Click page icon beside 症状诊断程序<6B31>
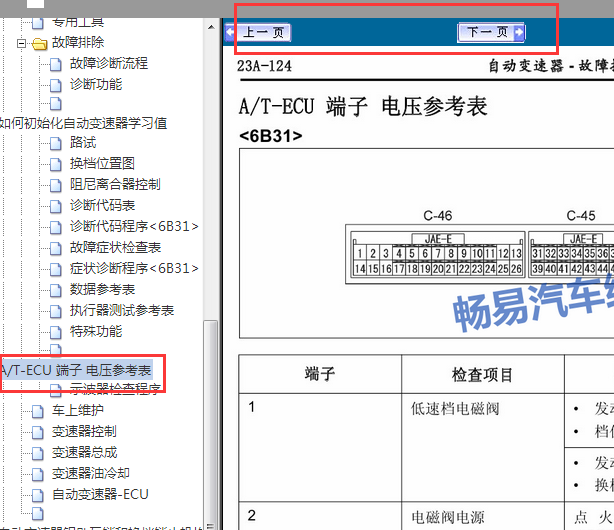614x530 pixels. tap(56, 270)
